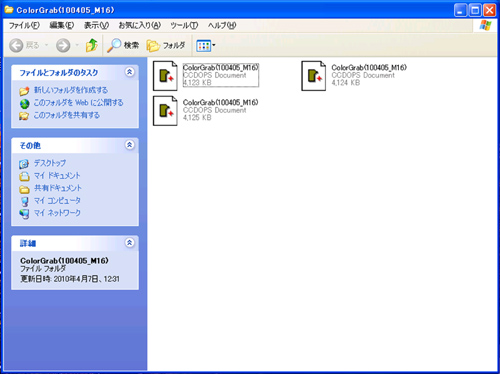Toggle the Folders (フォルダ) pane button

[166, 45]
